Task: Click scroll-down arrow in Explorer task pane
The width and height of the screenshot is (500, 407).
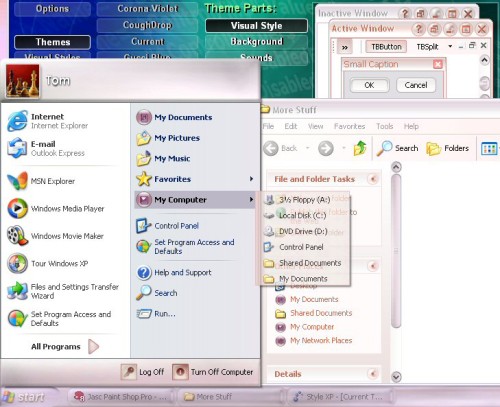Action: tap(396, 377)
